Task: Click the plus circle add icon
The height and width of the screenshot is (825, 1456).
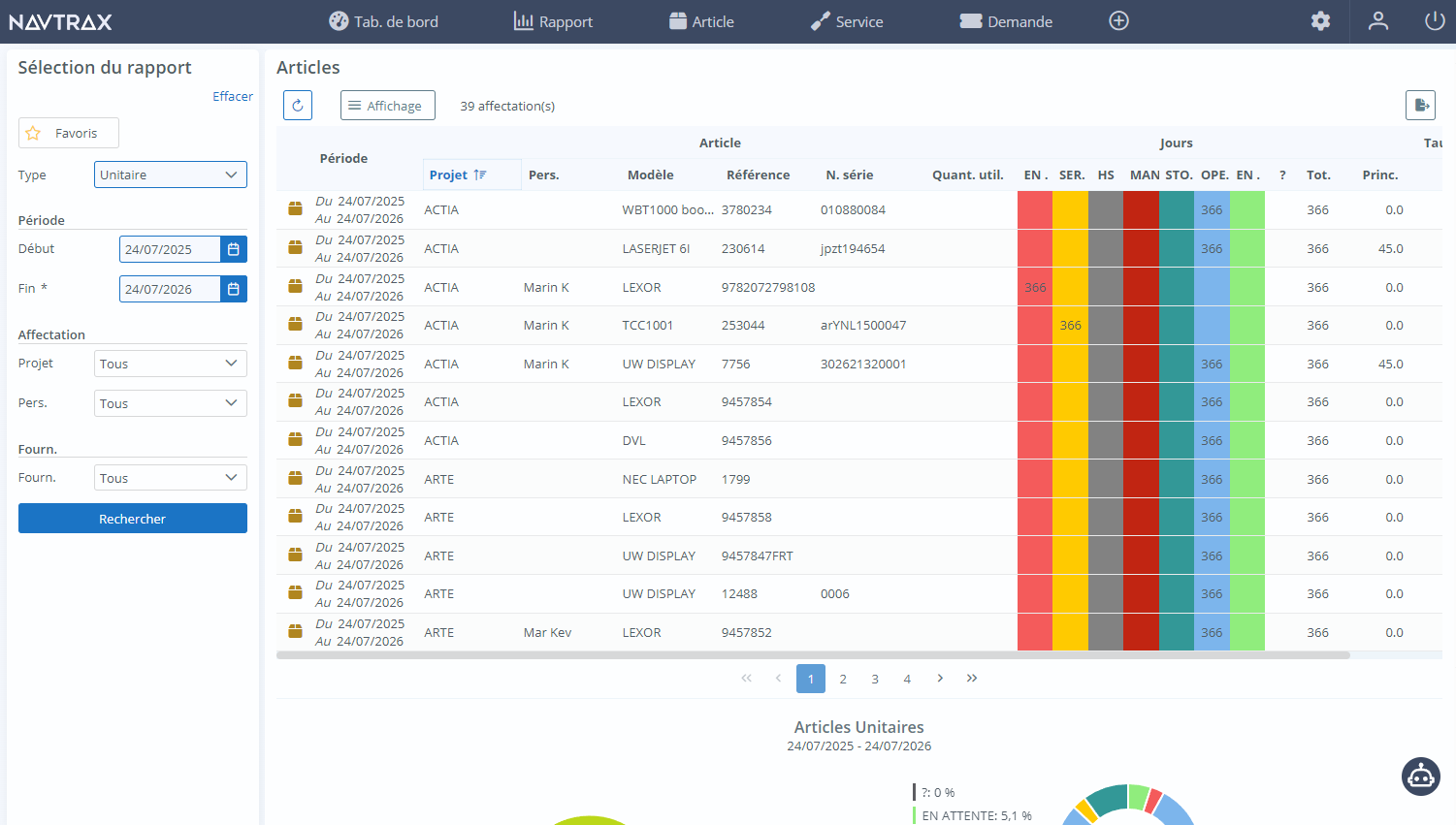Action: 1119,21
